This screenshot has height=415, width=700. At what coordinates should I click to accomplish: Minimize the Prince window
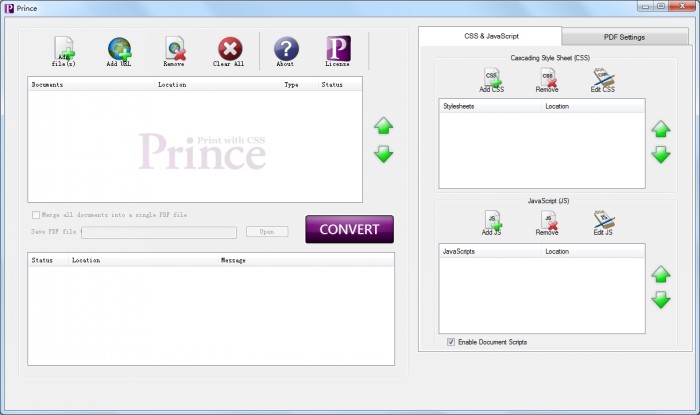coord(645,6)
